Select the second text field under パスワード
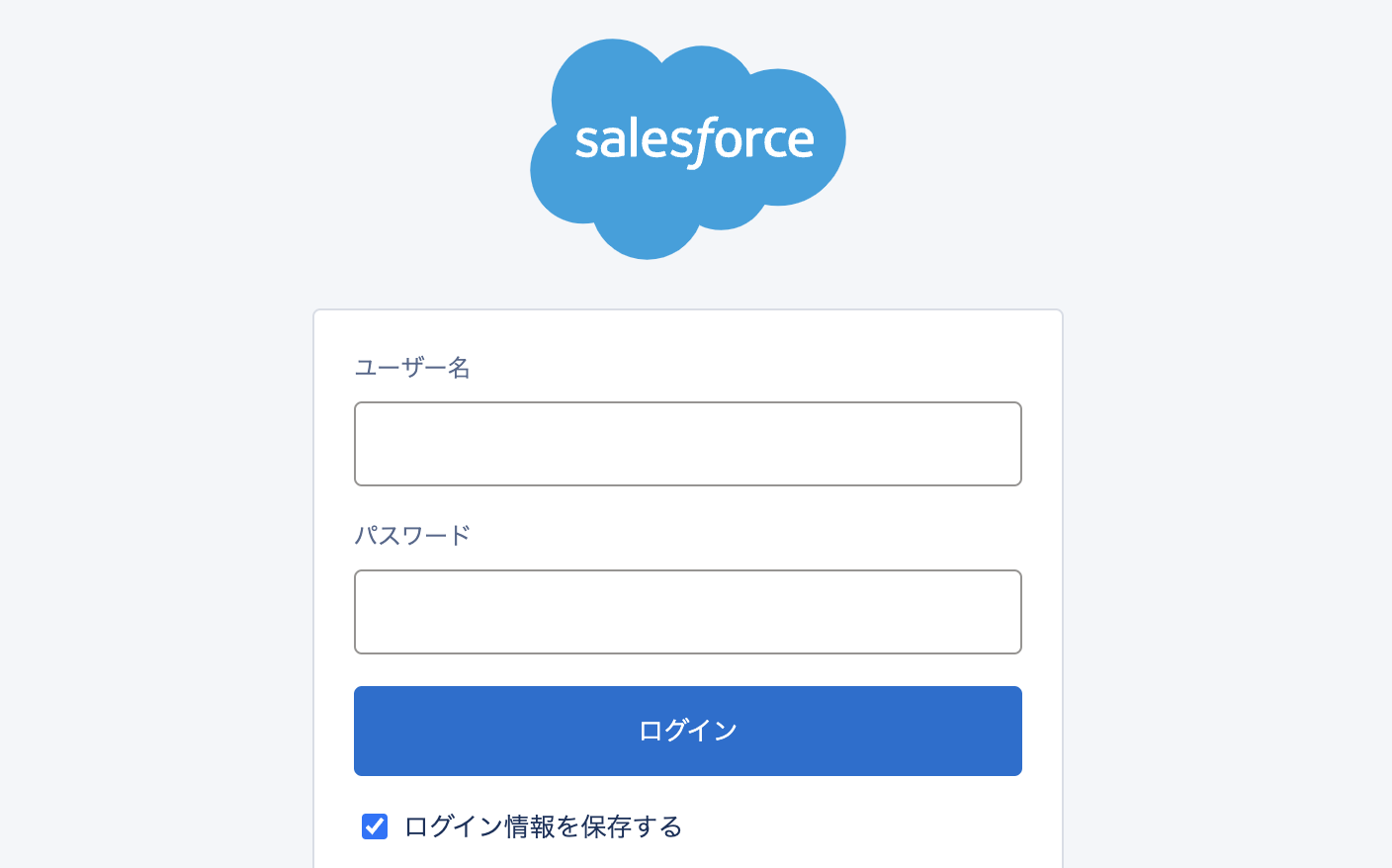1392x868 pixels. point(687,612)
